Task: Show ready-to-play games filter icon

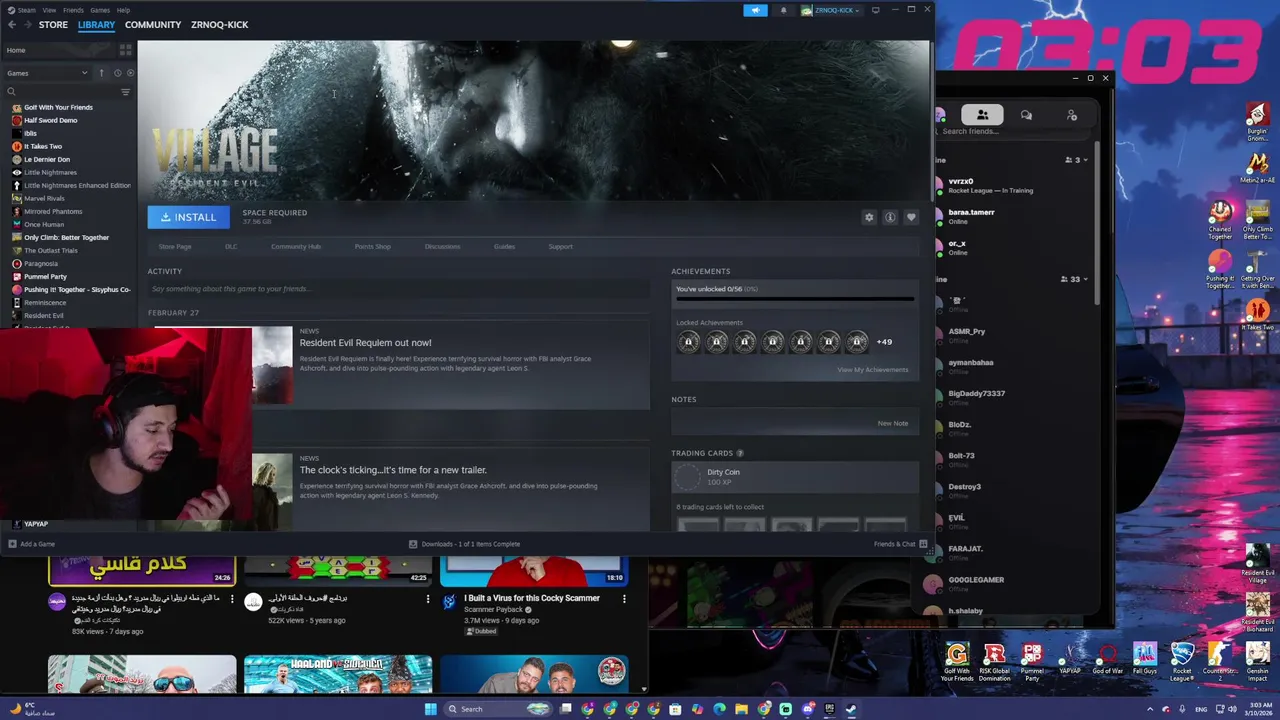Action: coord(130,73)
